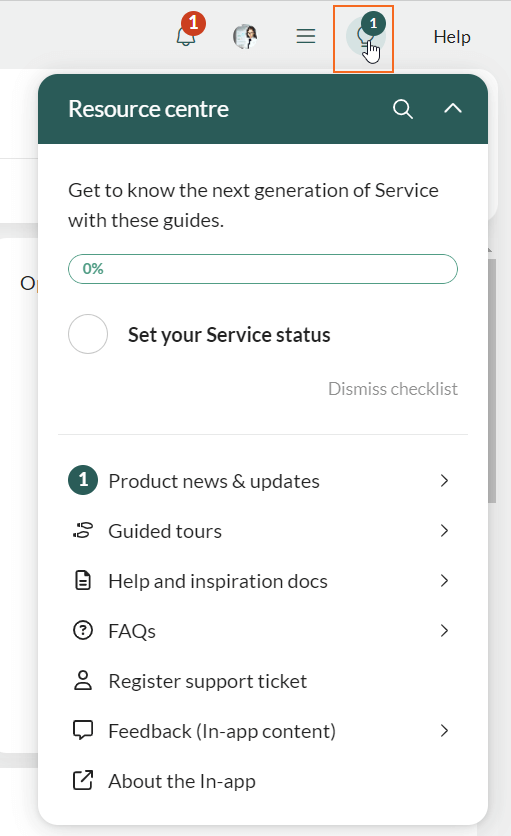
Task: Open the hamburger menu icon
Action: coord(306,36)
